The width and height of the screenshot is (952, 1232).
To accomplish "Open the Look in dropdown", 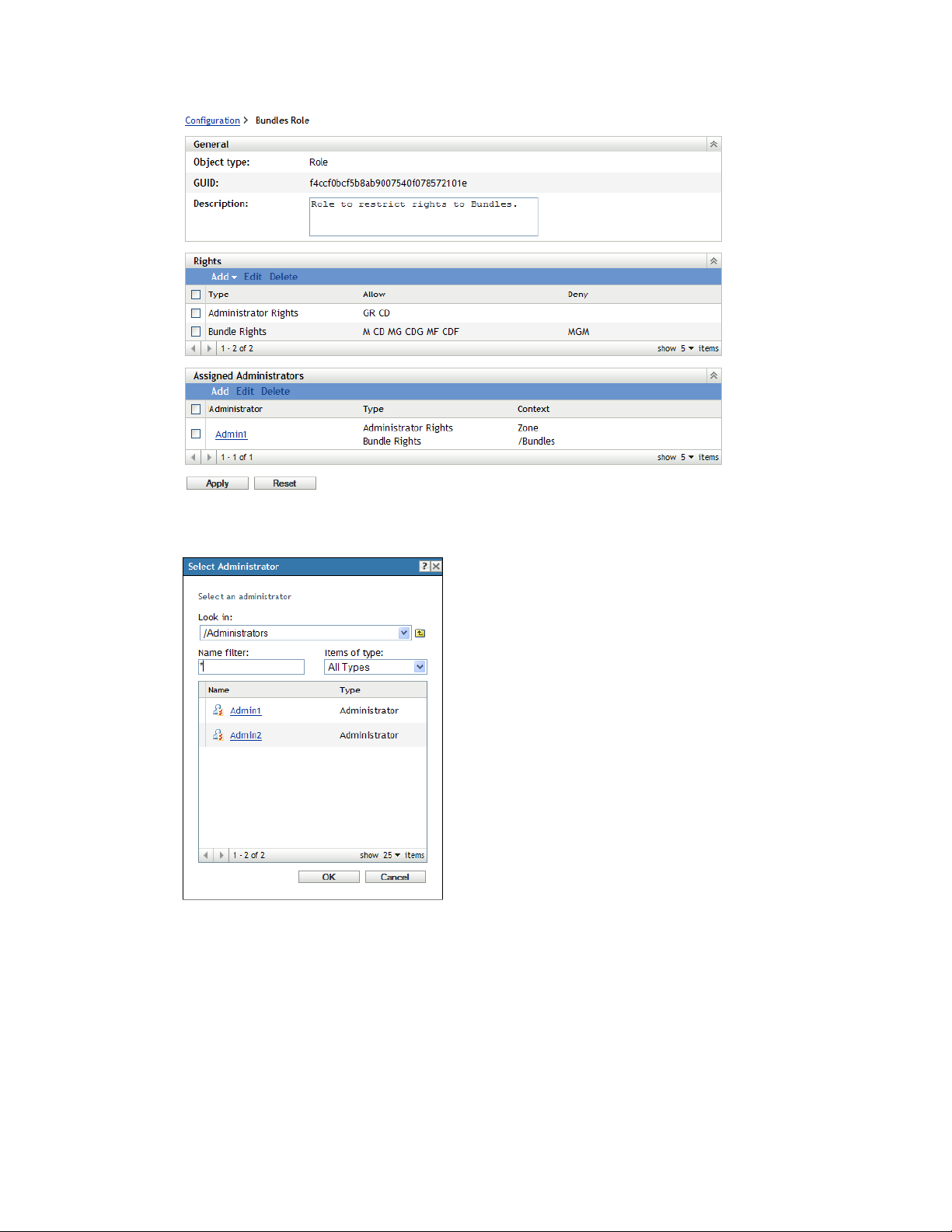I will pyautogui.click(x=404, y=633).
